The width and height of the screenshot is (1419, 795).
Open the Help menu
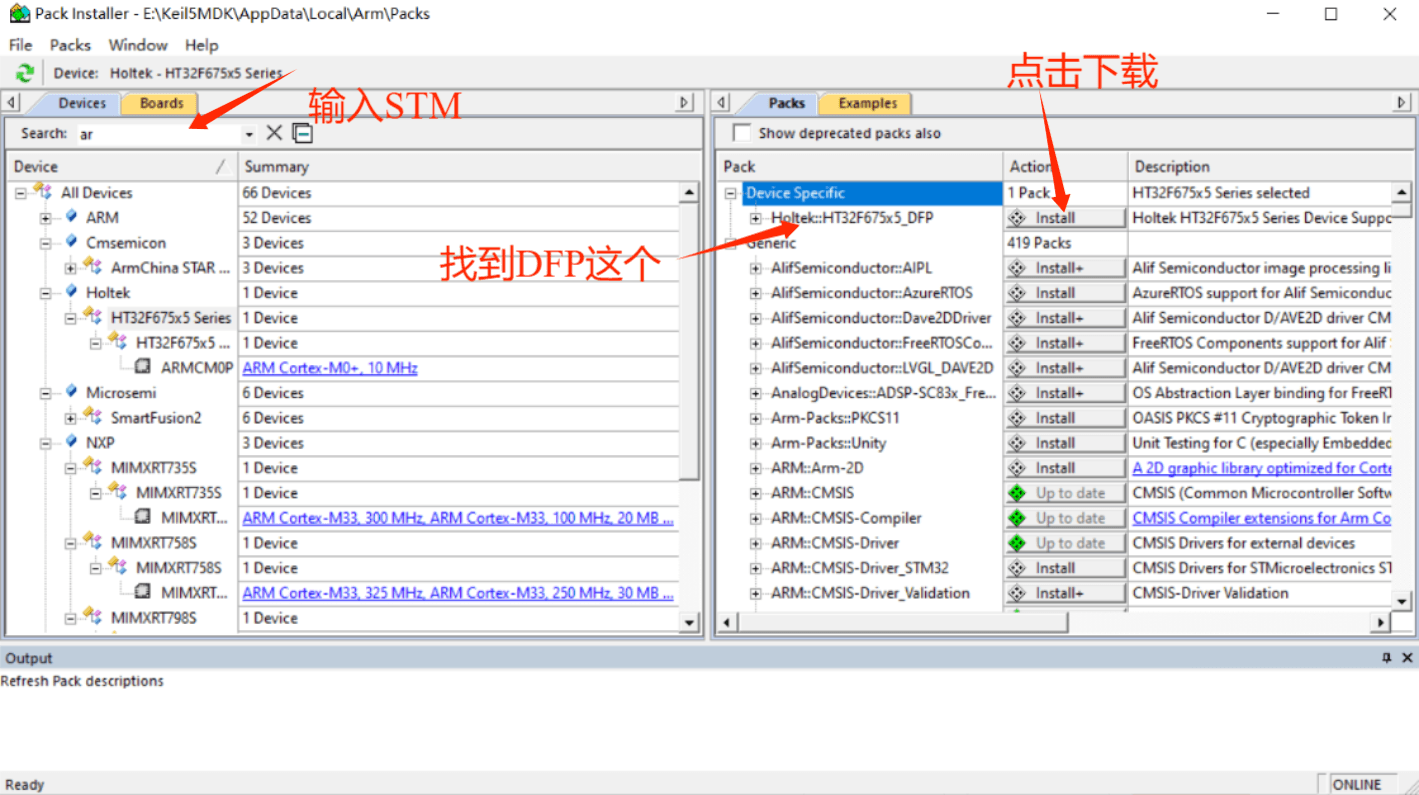(x=201, y=45)
